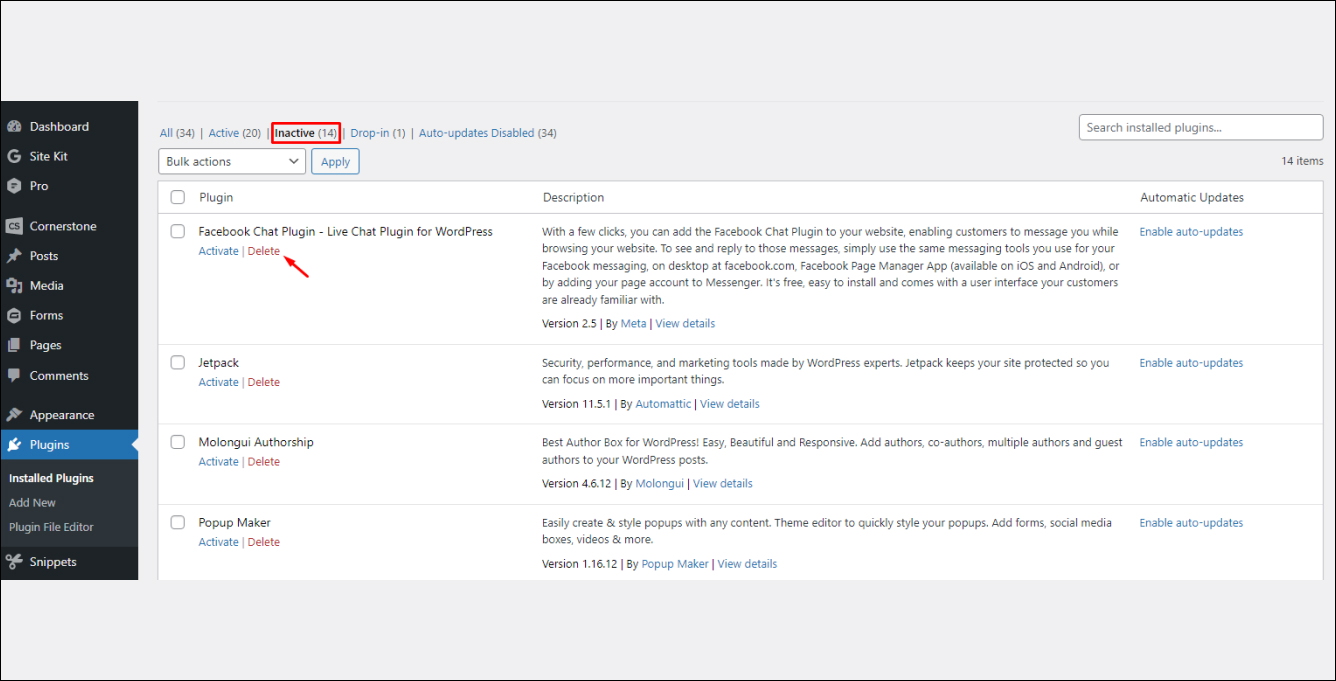
Task: Delete Molongui Authorship plugin
Action: 264,461
